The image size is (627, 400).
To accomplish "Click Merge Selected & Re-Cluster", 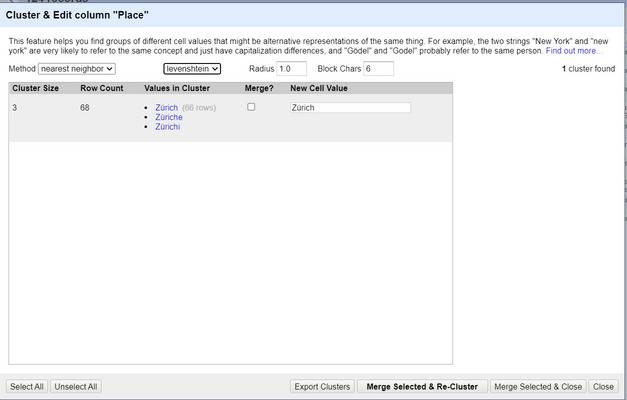I will (x=421, y=386).
